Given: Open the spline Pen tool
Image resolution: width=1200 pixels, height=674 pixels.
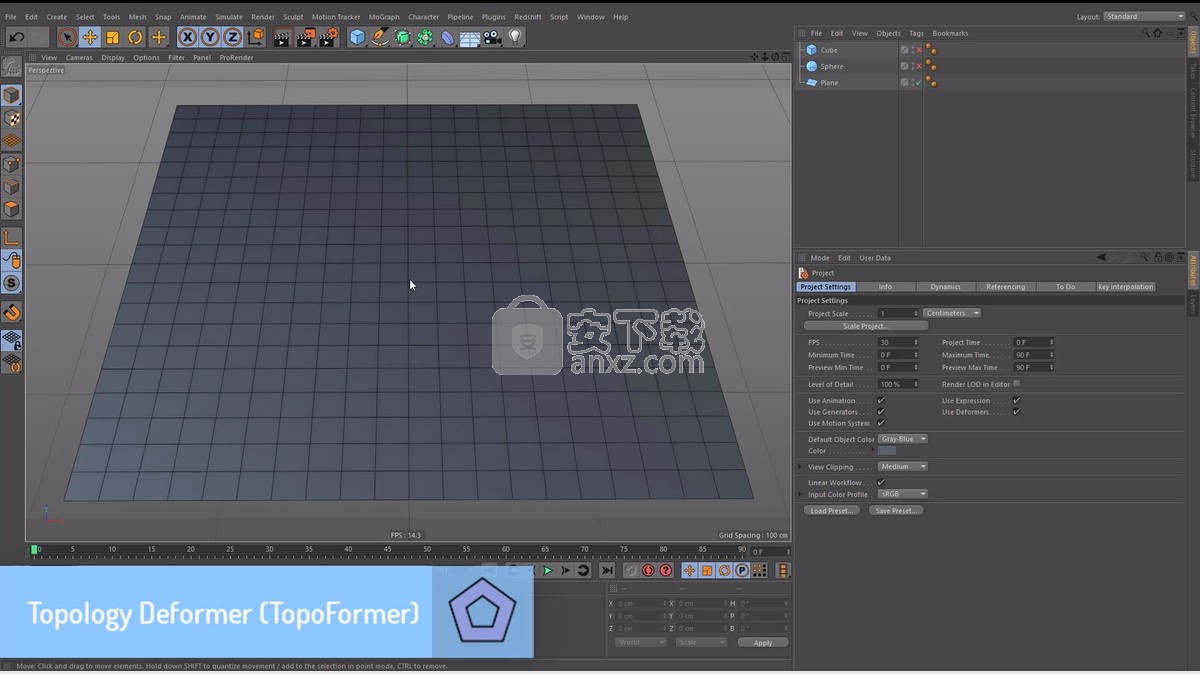Looking at the screenshot, I should click(380, 37).
